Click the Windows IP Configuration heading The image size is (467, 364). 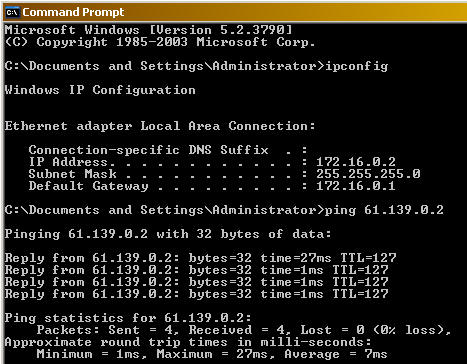click(x=100, y=90)
